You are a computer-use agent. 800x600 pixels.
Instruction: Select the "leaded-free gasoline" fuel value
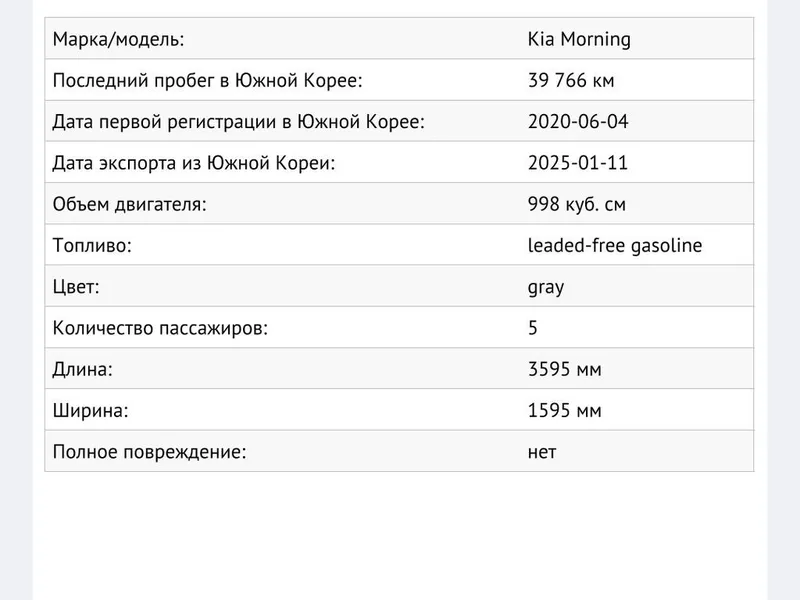coord(615,246)
